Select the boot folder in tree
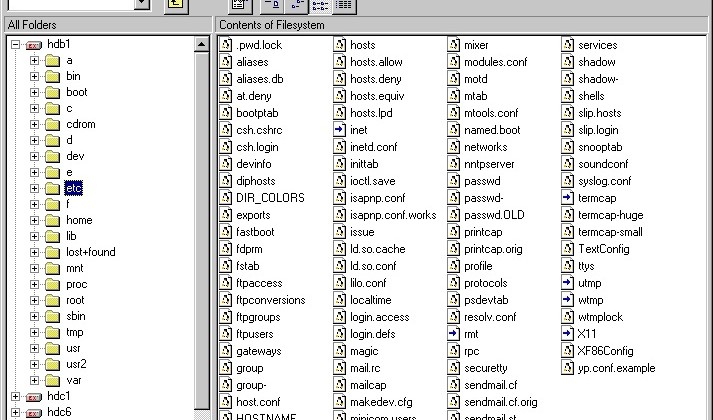The width and height of the screenshot is (713, 420). pos(76,92)
